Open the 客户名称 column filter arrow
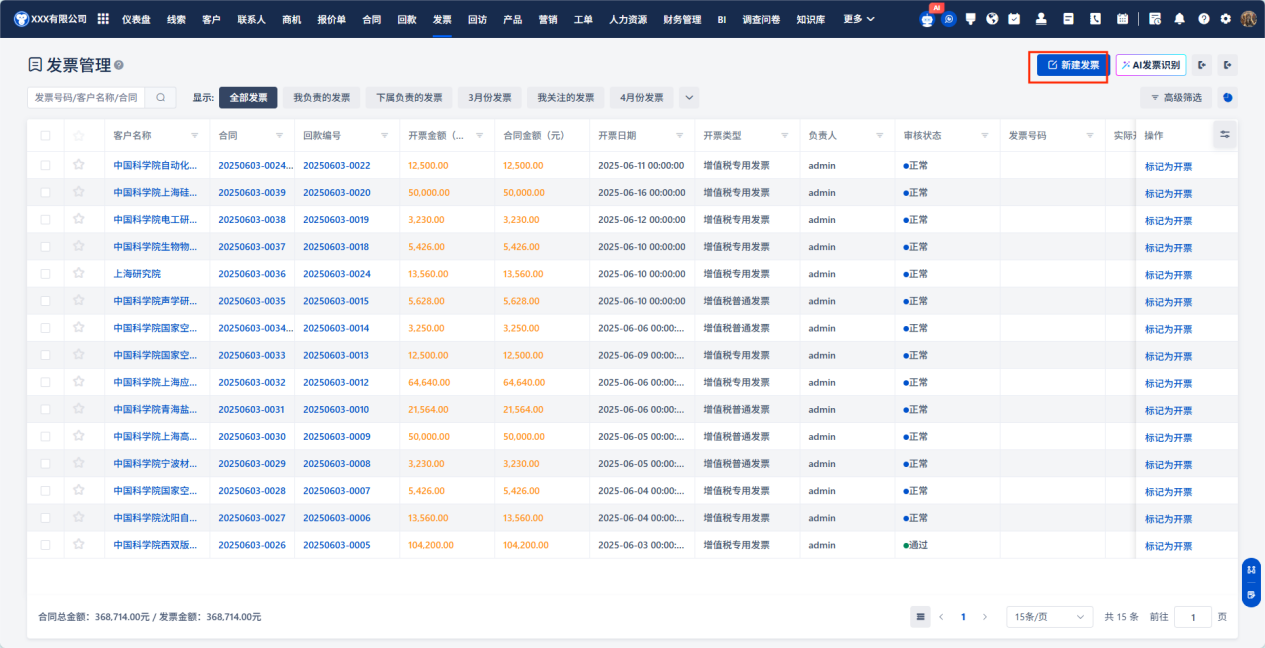 [x=195, y=135]
